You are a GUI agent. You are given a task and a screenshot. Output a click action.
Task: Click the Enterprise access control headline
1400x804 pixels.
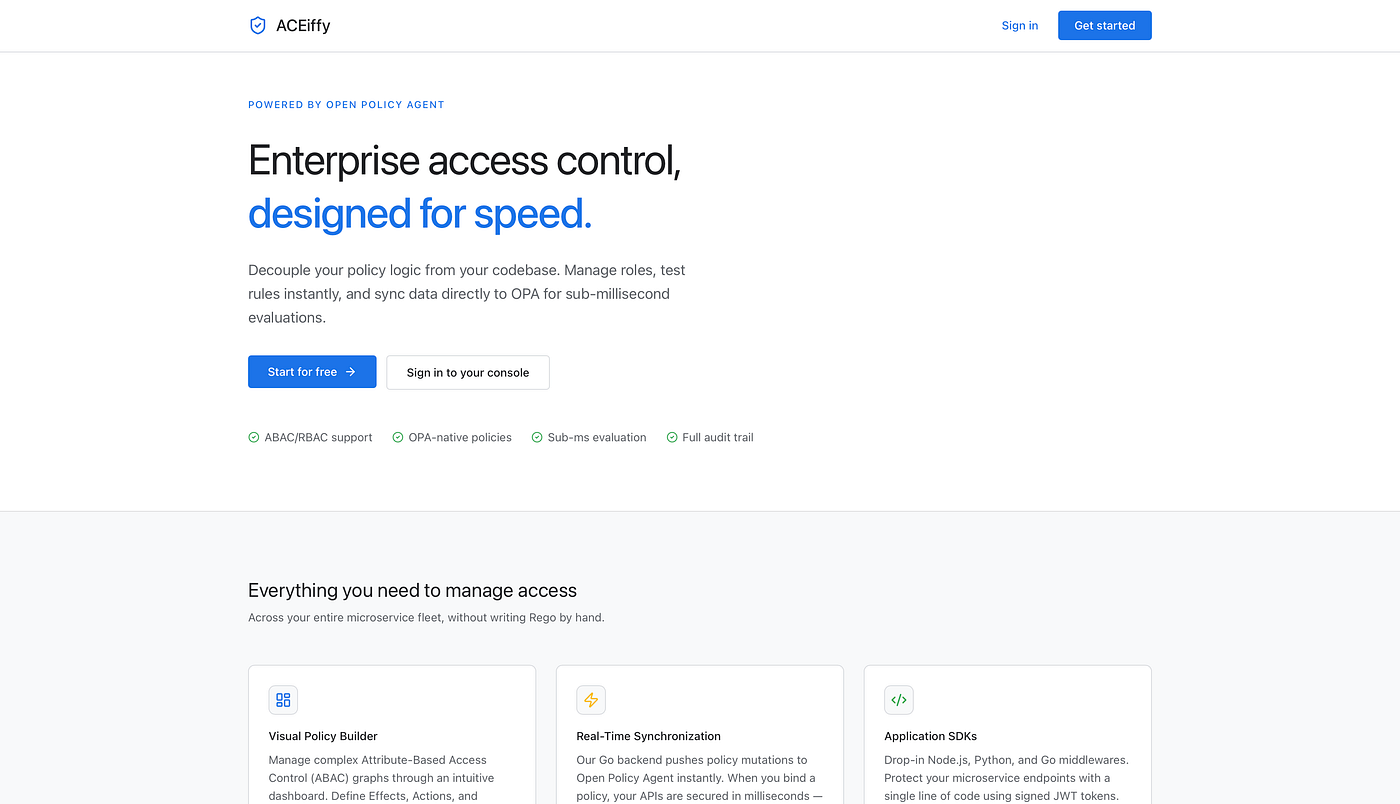click(465, 161)
